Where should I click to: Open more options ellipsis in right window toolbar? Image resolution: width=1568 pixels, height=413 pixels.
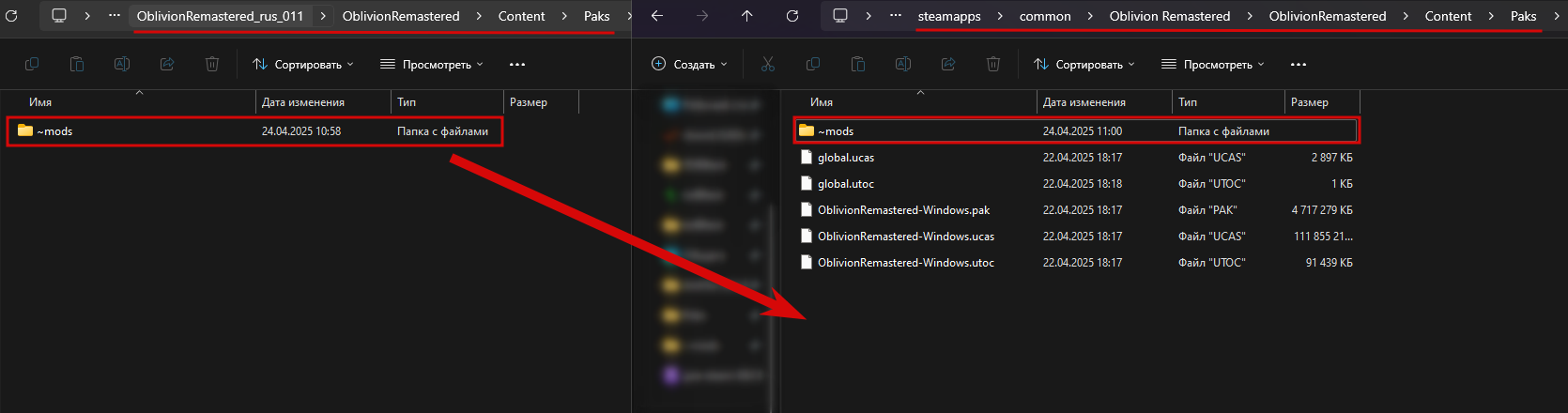[x=1299, y=64]
